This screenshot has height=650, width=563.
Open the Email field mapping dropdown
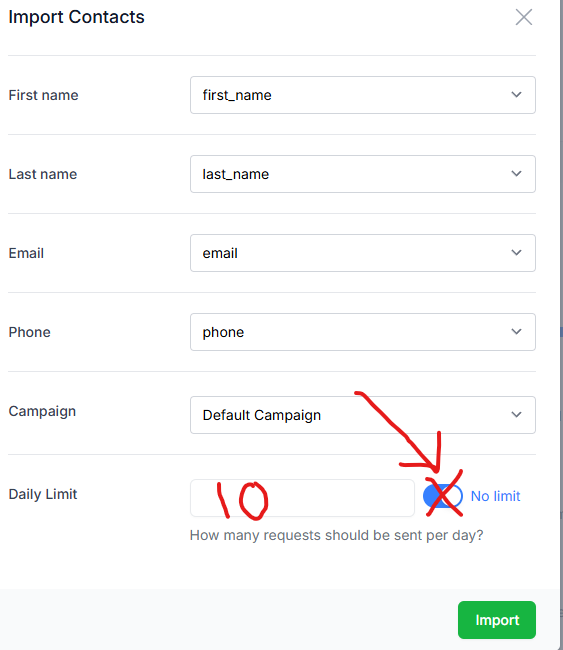(363, 253)
